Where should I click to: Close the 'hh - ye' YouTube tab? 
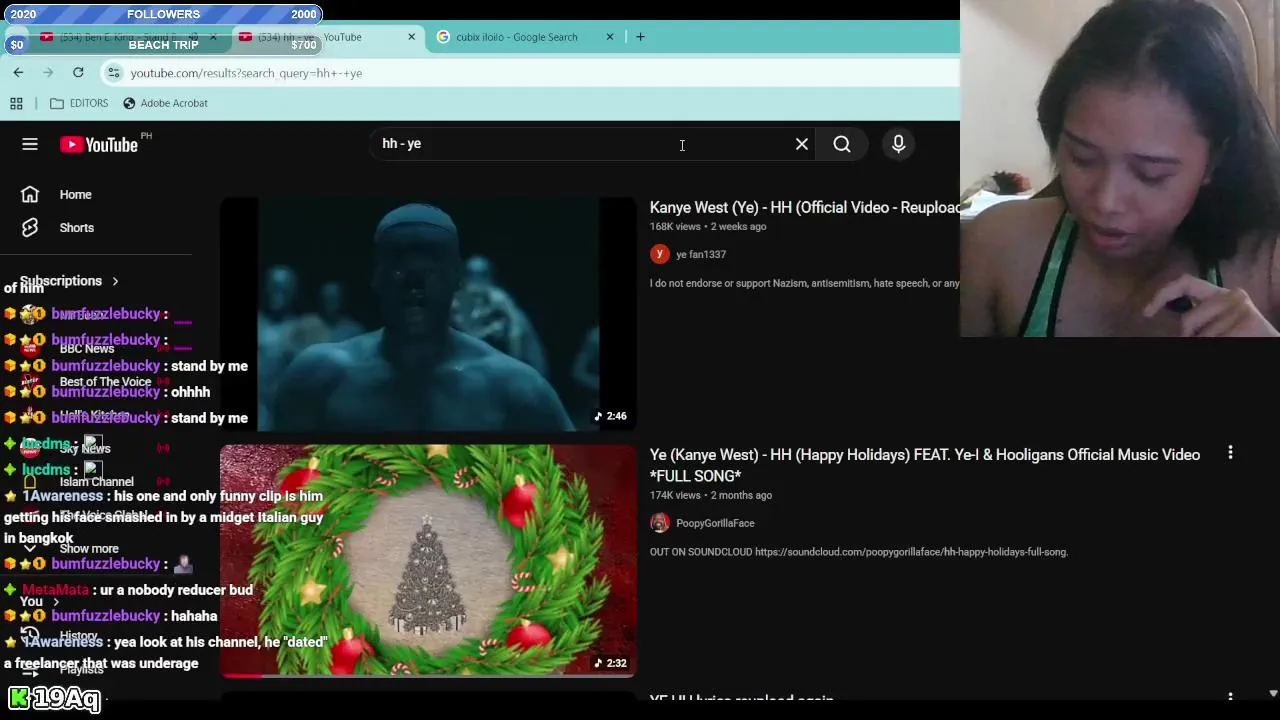point(411,37)
